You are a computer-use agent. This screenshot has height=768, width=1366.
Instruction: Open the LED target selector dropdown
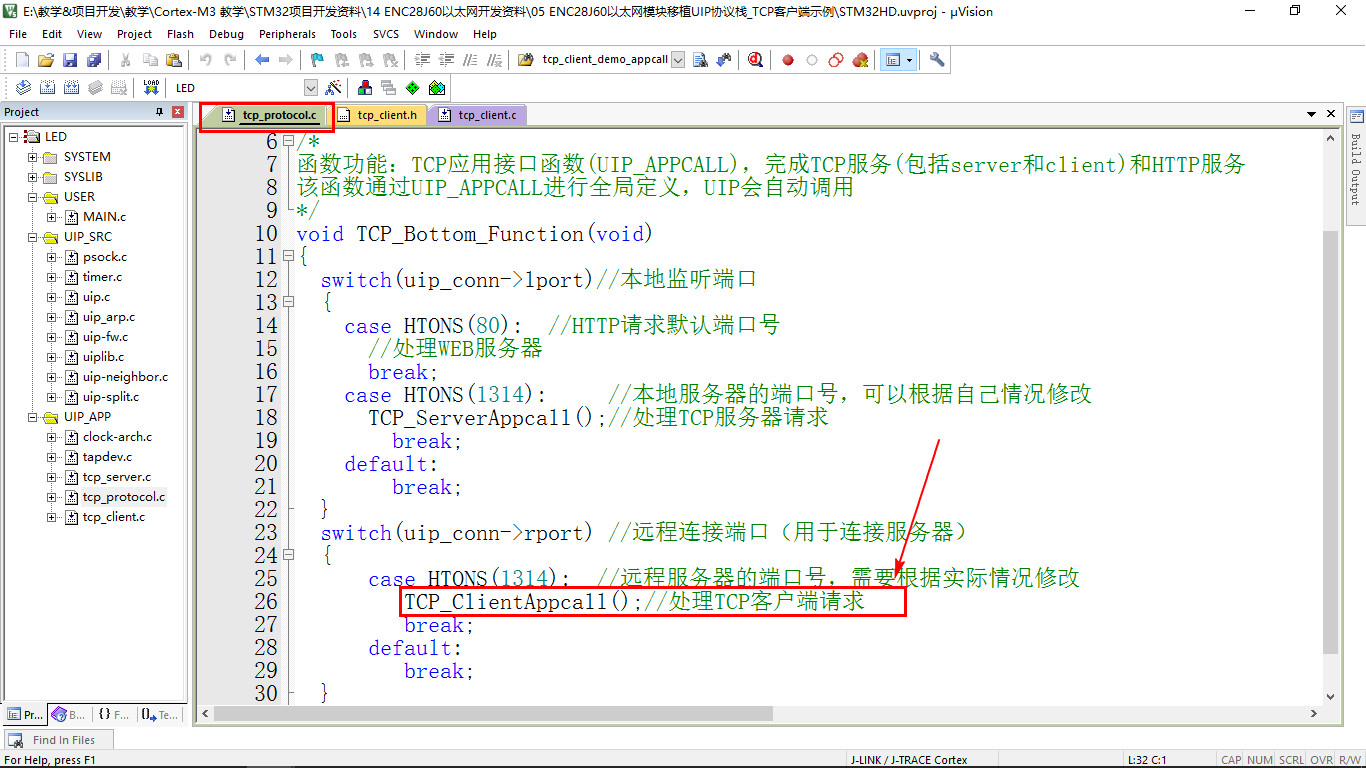[x=310, y=87]
